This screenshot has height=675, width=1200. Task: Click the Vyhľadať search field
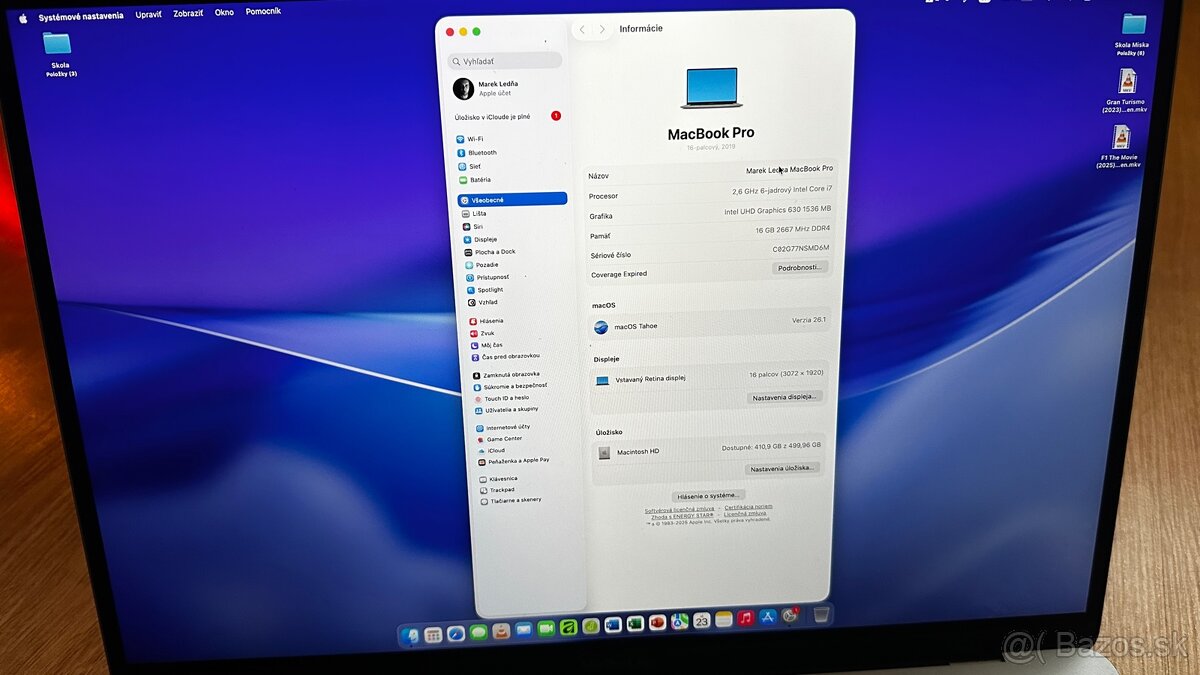click(505, 60)
